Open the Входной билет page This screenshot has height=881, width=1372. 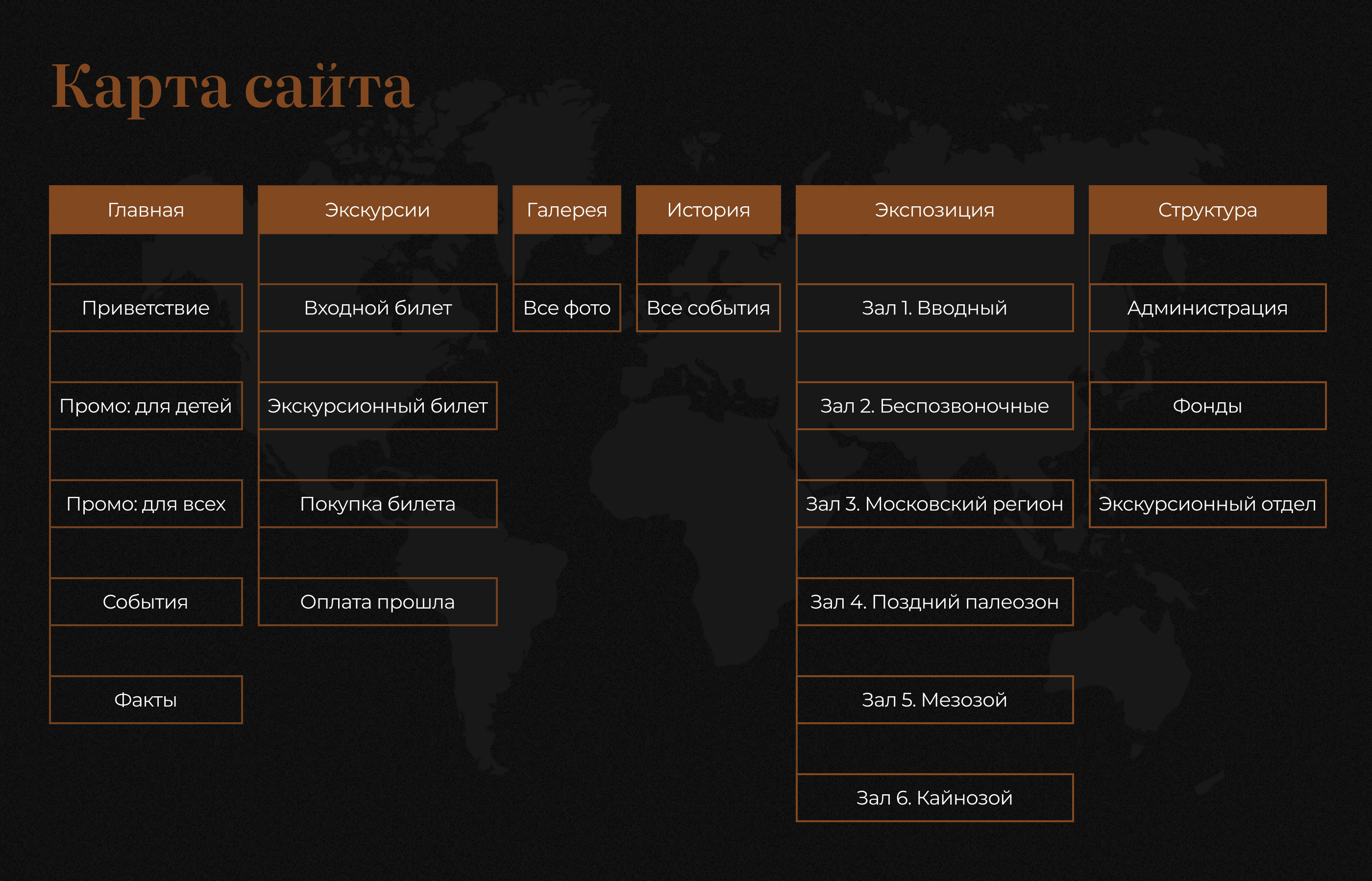pos(378,308)
